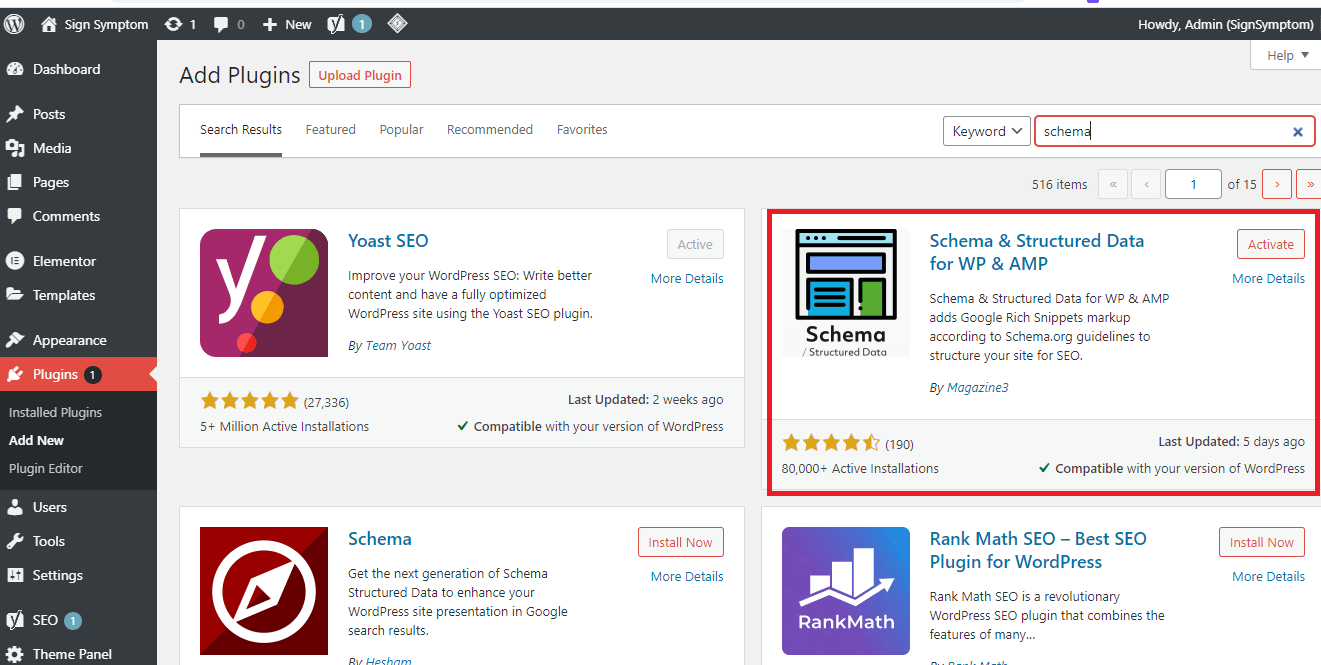
Task: Install the Rank Math SEO plugin
Action: click(1262, 543)
